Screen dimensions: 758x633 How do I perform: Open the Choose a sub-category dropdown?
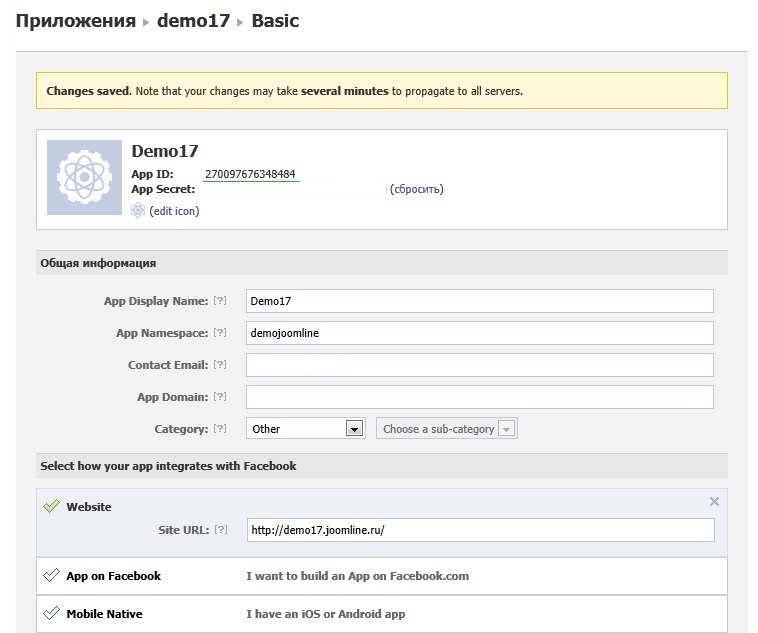pos(447,428)
